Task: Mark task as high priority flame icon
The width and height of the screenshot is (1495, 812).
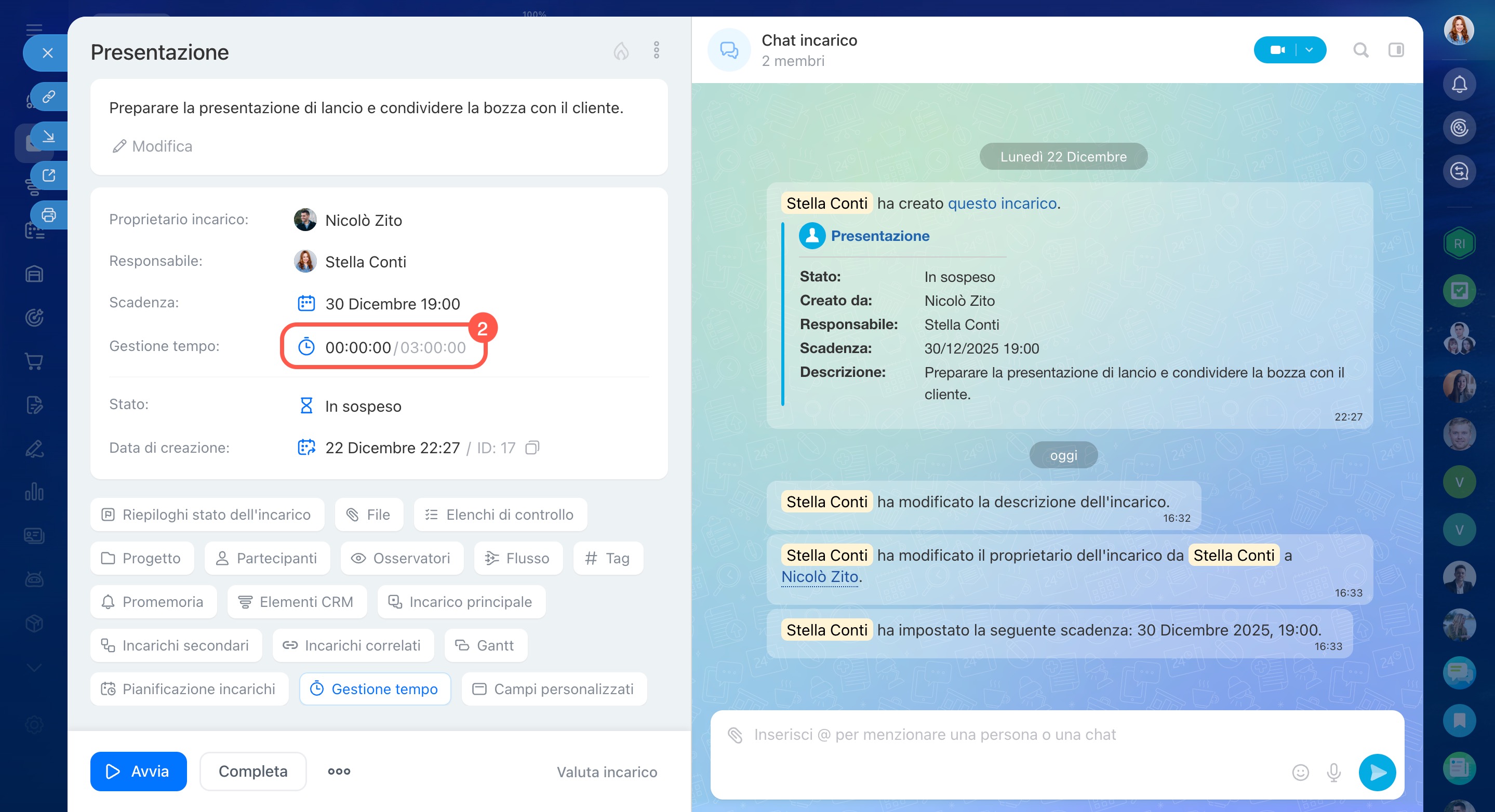Action: (621, 51)
